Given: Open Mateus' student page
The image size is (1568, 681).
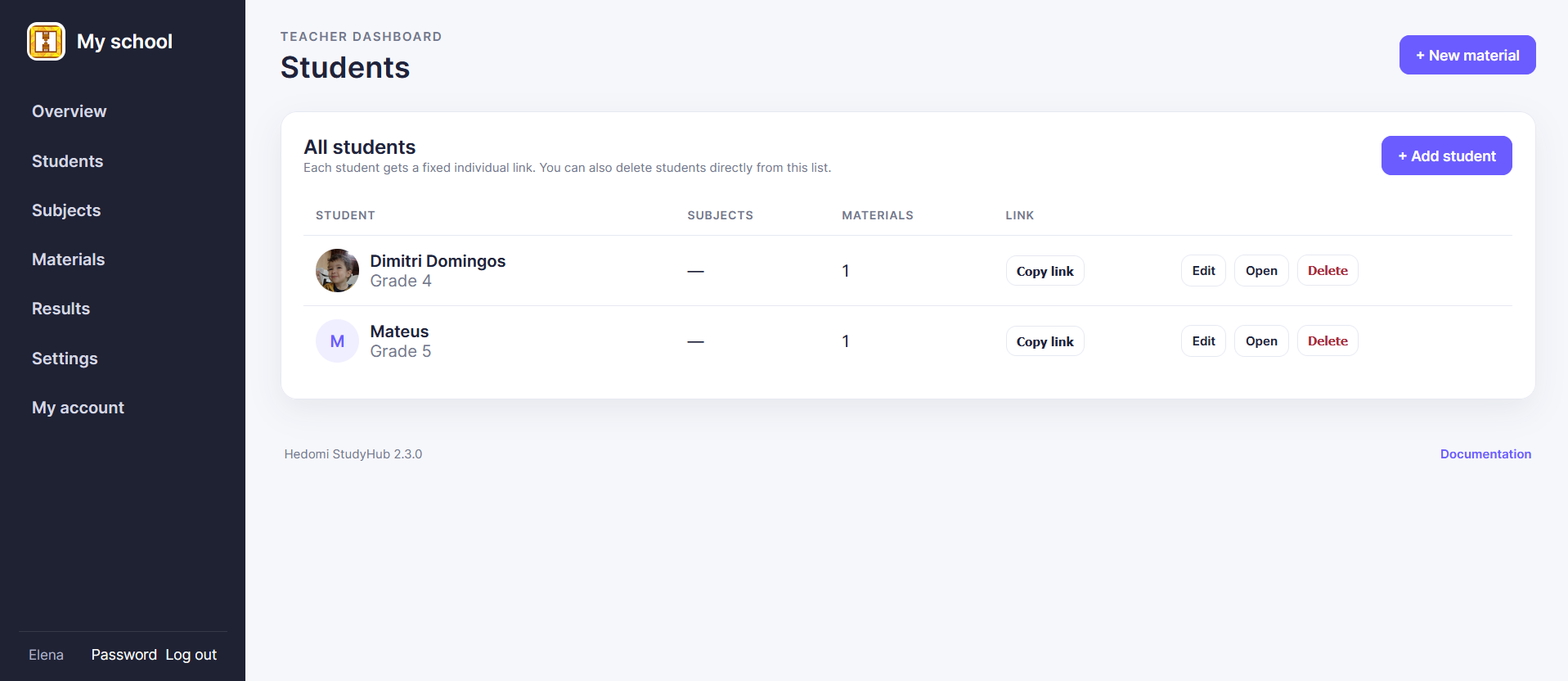Looking at the screenshot, I should [1261, 341].
